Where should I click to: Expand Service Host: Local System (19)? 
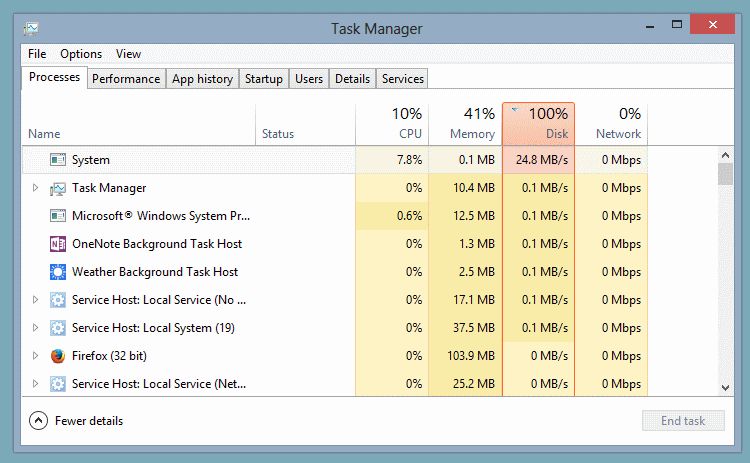point(35,328)
